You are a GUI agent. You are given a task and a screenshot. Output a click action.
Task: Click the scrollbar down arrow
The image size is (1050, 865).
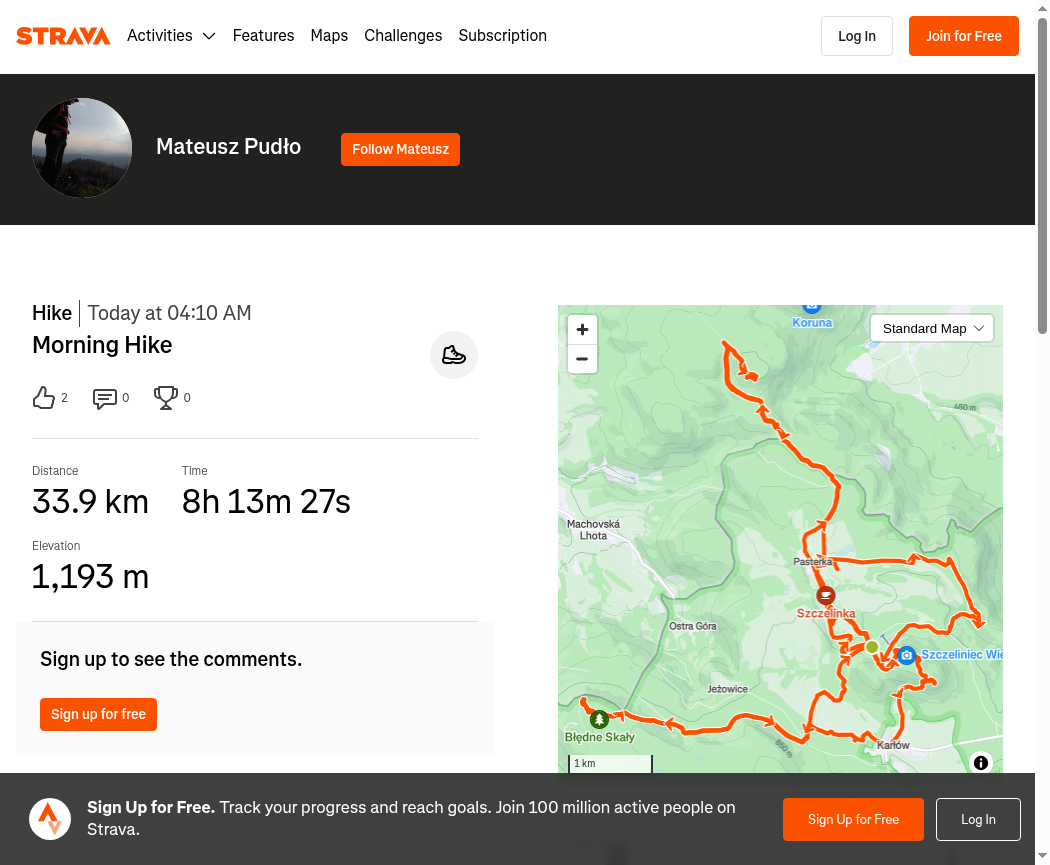click(x=1043, y=856)
